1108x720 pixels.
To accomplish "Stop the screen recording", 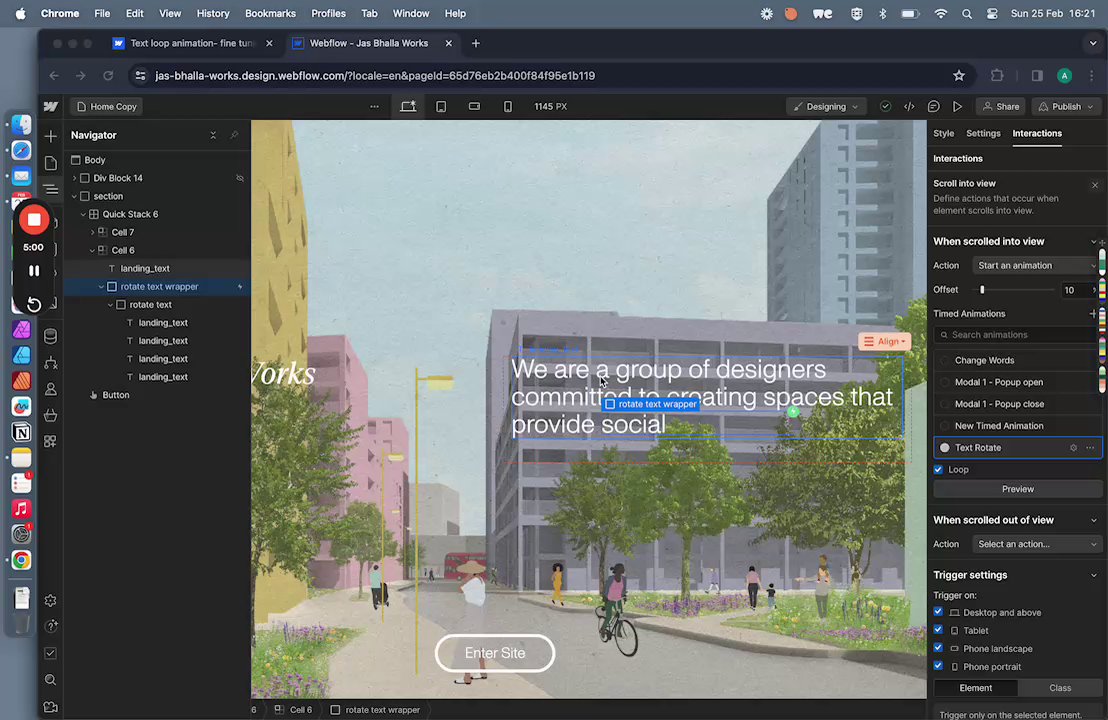I will click(34, 220).
